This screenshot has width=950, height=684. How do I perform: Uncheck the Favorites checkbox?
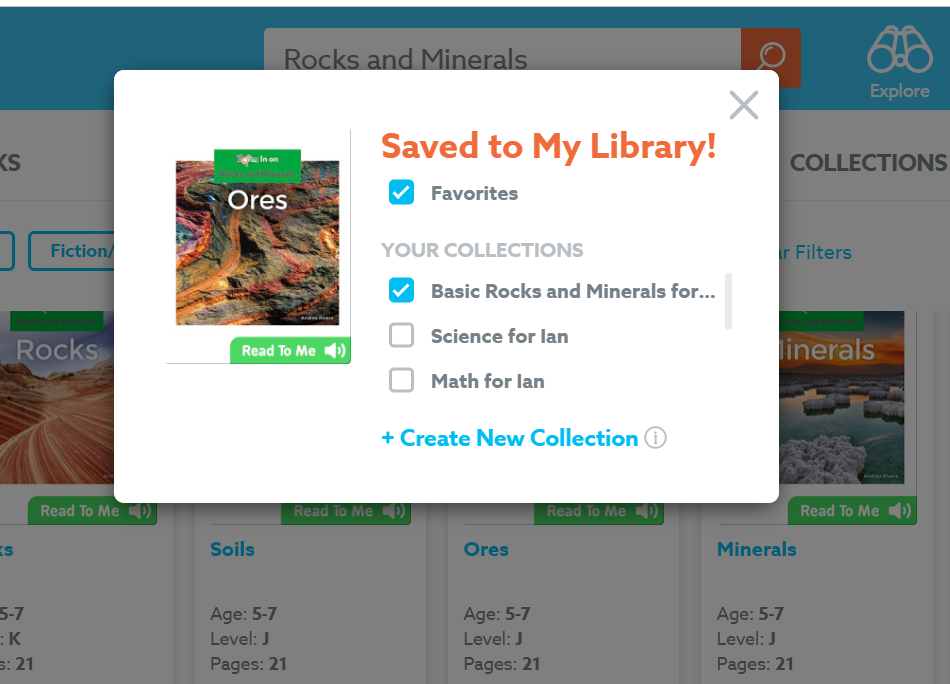point(401,193)
